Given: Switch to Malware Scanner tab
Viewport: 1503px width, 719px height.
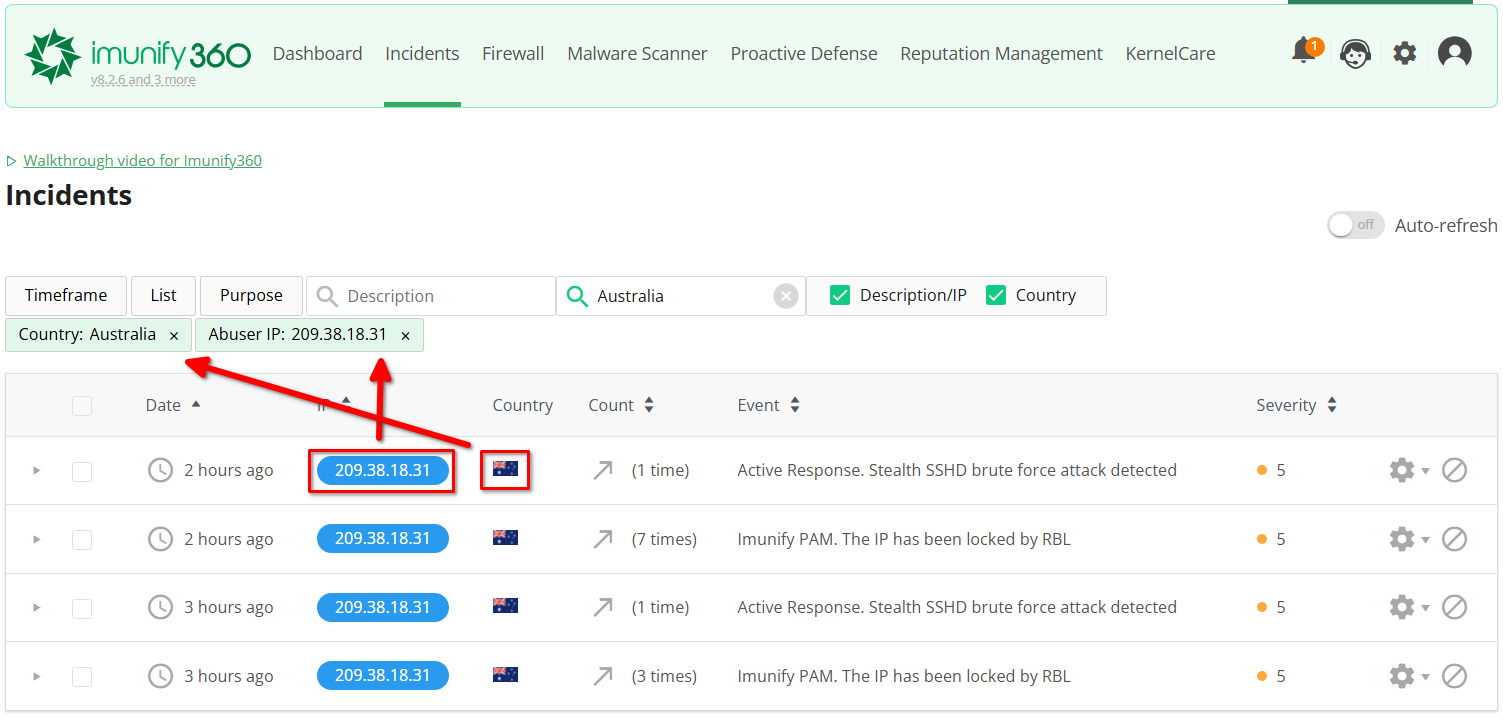Looking at the screenshot, I should click(x=637, y=54).
